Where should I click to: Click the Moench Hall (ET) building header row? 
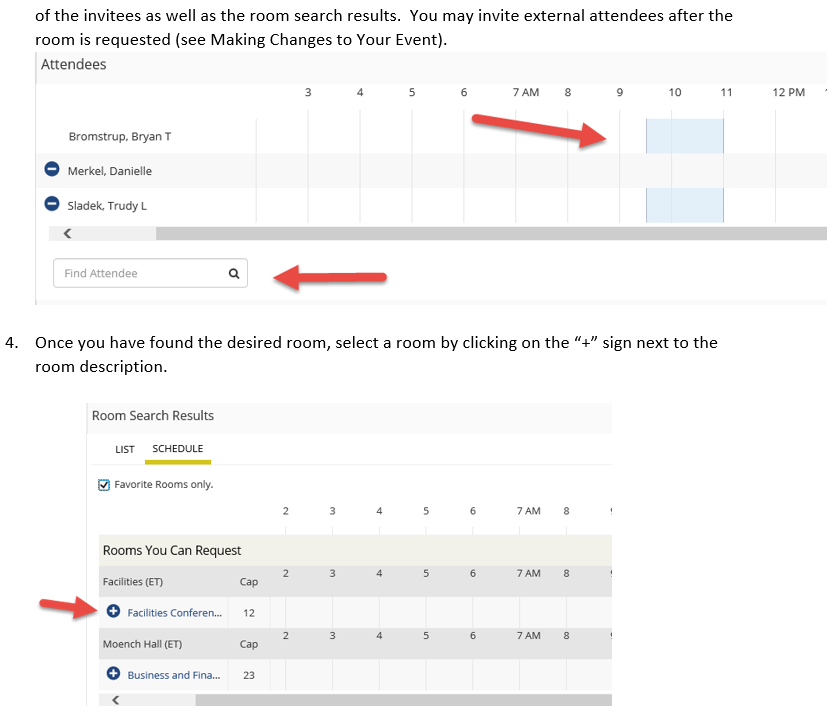[355, 643]
